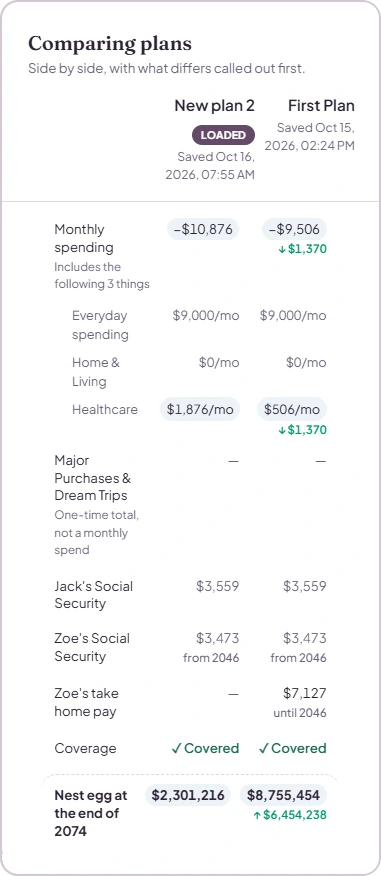Click the Saved Oct 15, 2026 timestamp
This screenshot has height=876, width=381.
point(309,136)
